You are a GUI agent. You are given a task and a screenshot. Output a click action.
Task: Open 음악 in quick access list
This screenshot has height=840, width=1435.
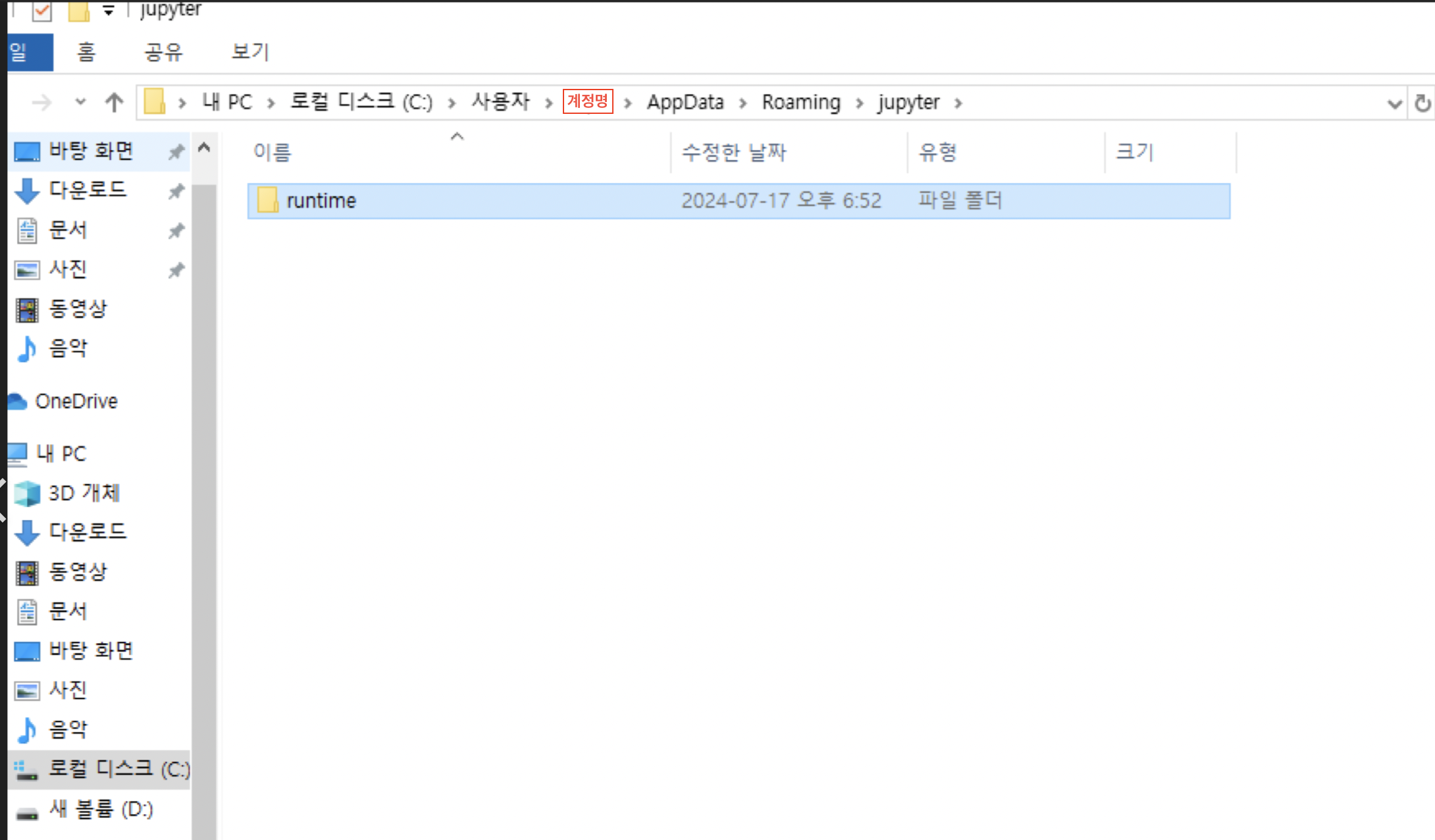pos(68,348)
